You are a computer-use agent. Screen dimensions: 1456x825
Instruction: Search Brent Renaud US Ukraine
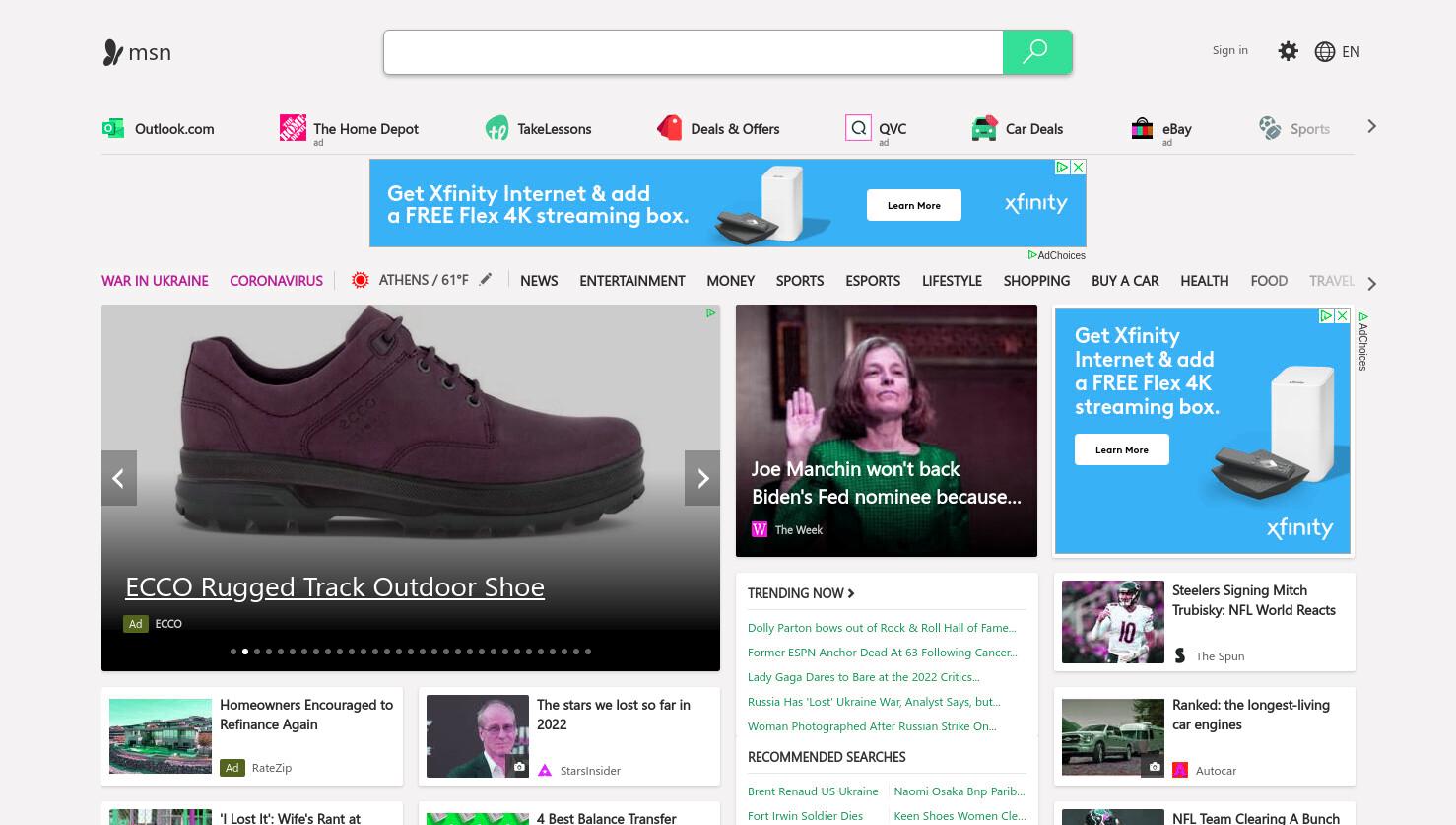click(813, 791)
